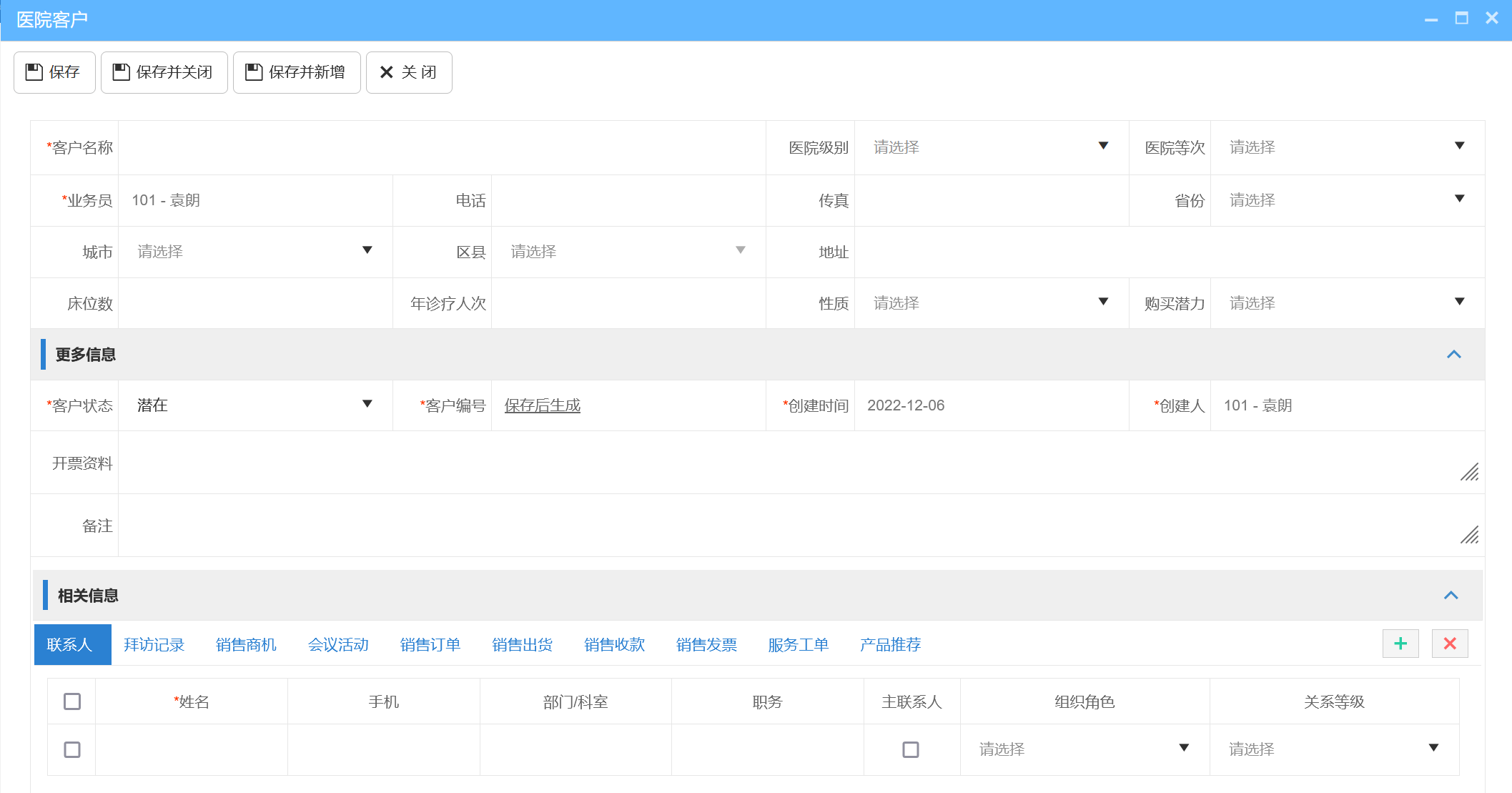Click the 保存 save icon
Image resolution: width=1512 pixels, height=793 pixels.
pyautogui.click(x=34, y=72)
